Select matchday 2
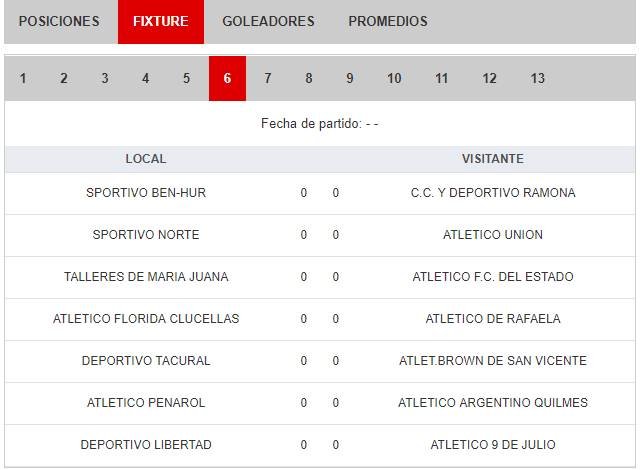640x470 pixels. tap(64, 78)
